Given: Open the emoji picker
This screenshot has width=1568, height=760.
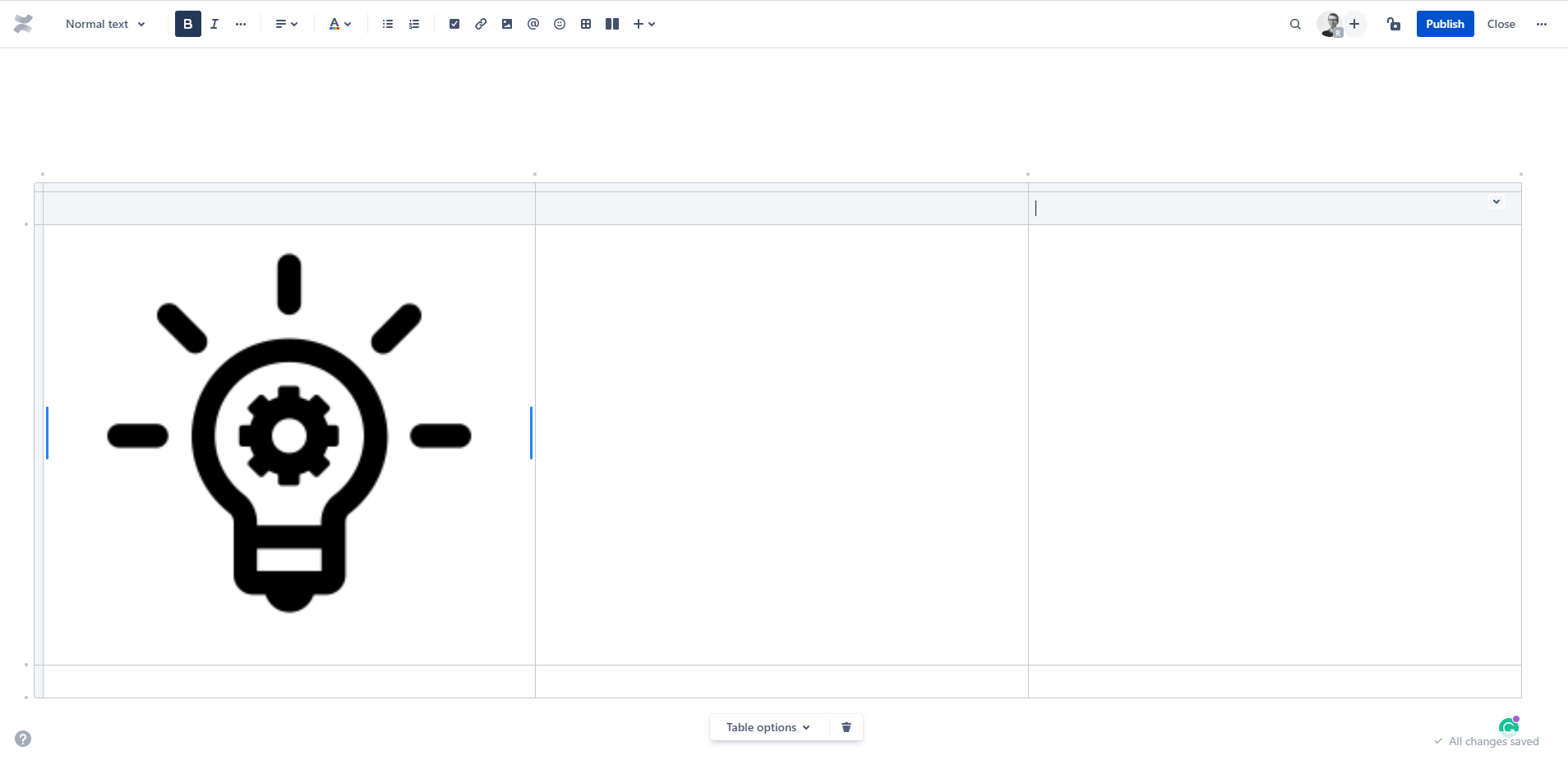Looking at the screenshot, I should click(x=560, y=24).
